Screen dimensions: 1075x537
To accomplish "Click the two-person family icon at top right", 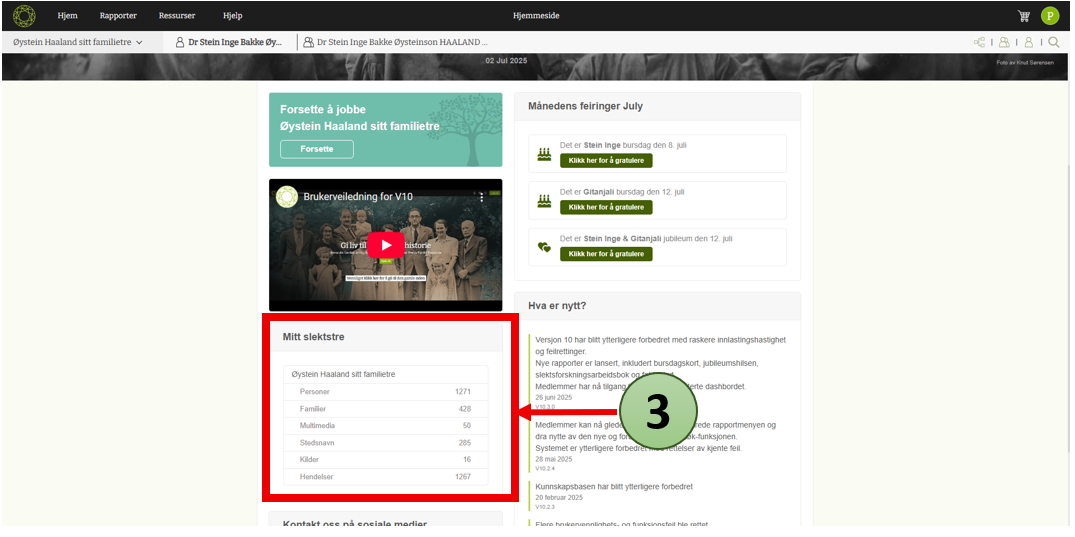I will [x=1003, y=42].
